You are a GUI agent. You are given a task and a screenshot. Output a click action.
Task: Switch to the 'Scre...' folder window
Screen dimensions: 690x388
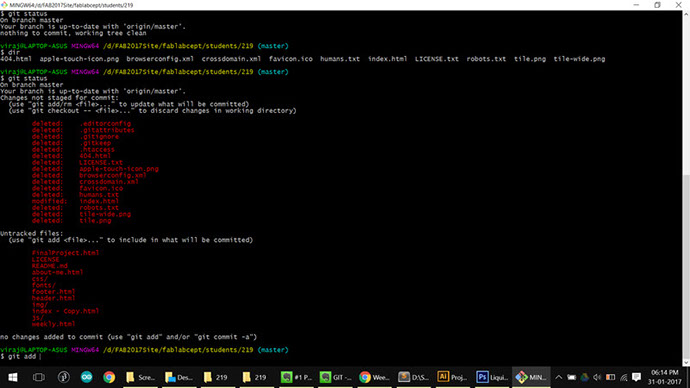tap(140, 377)
